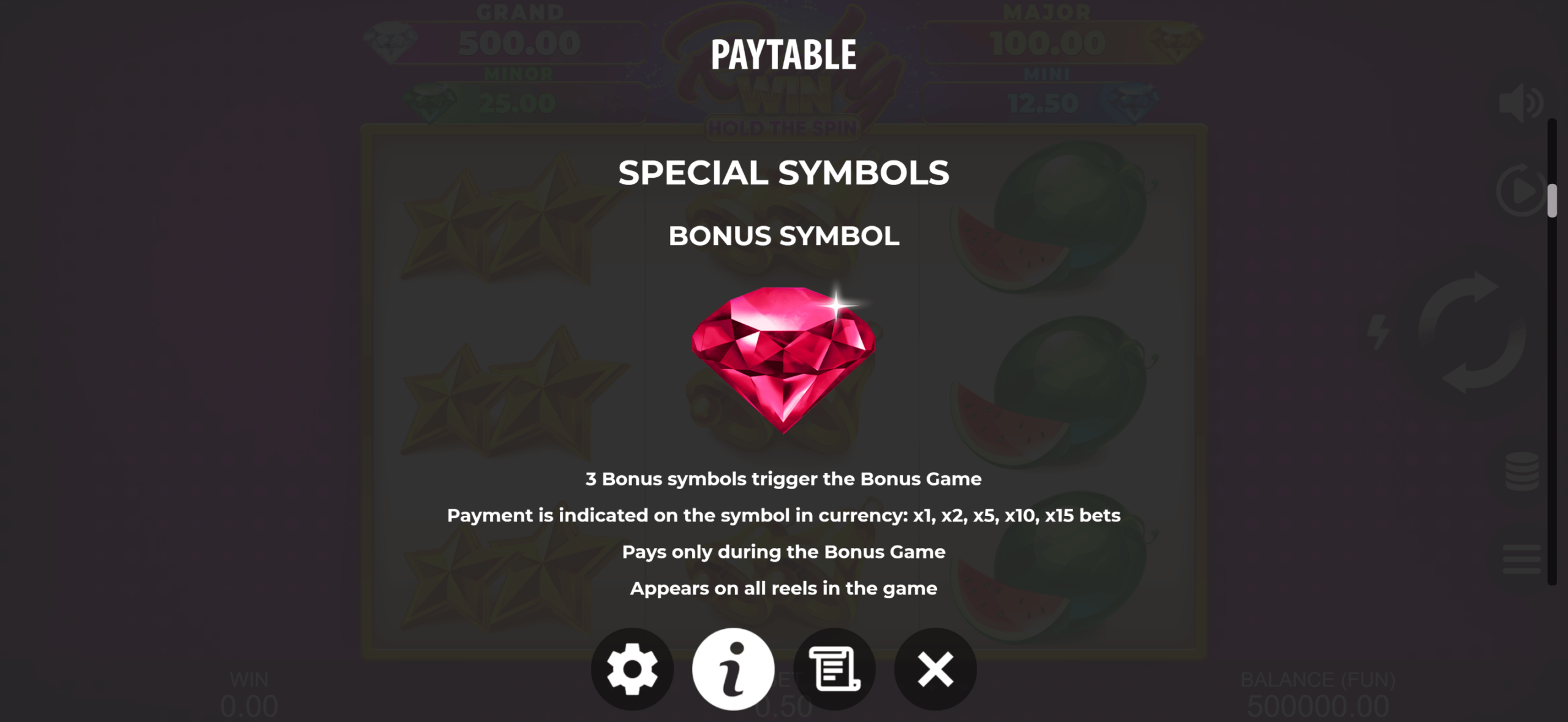Click the ruby bonus symbol image

click(783, 359)
